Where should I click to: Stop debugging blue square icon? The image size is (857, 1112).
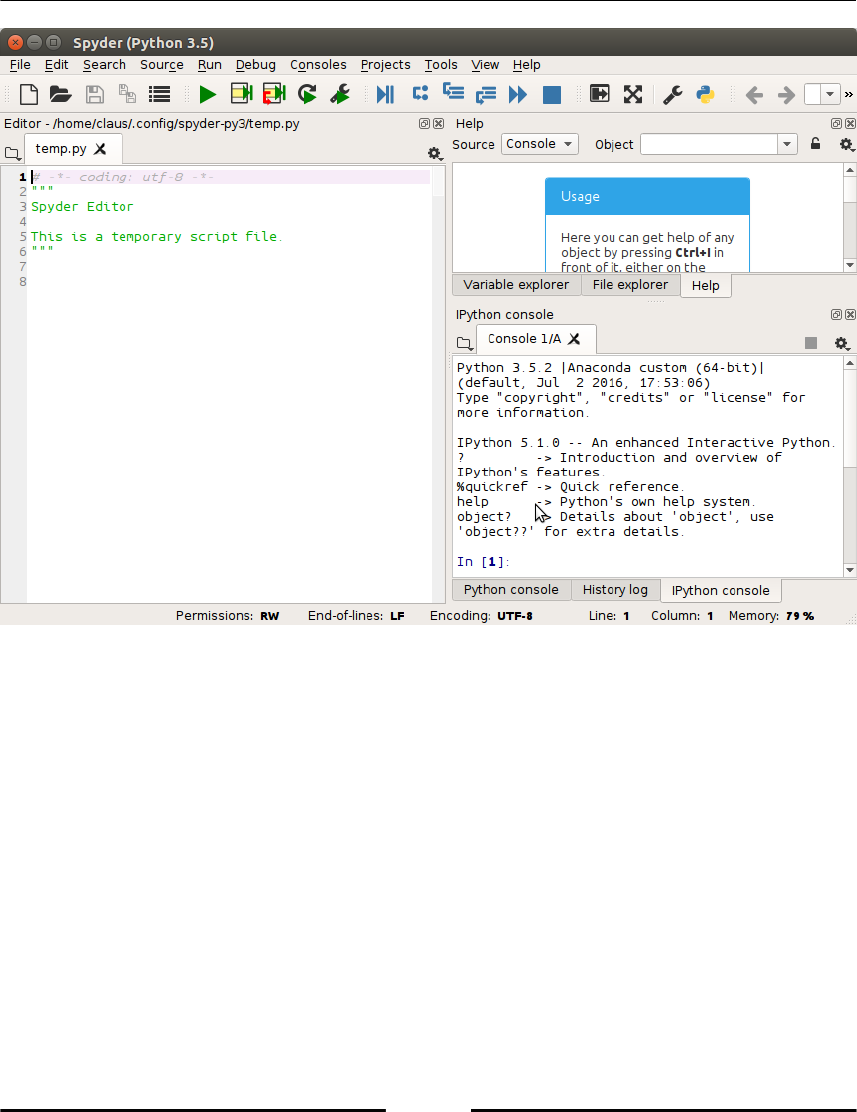click(x=552, y=95)
